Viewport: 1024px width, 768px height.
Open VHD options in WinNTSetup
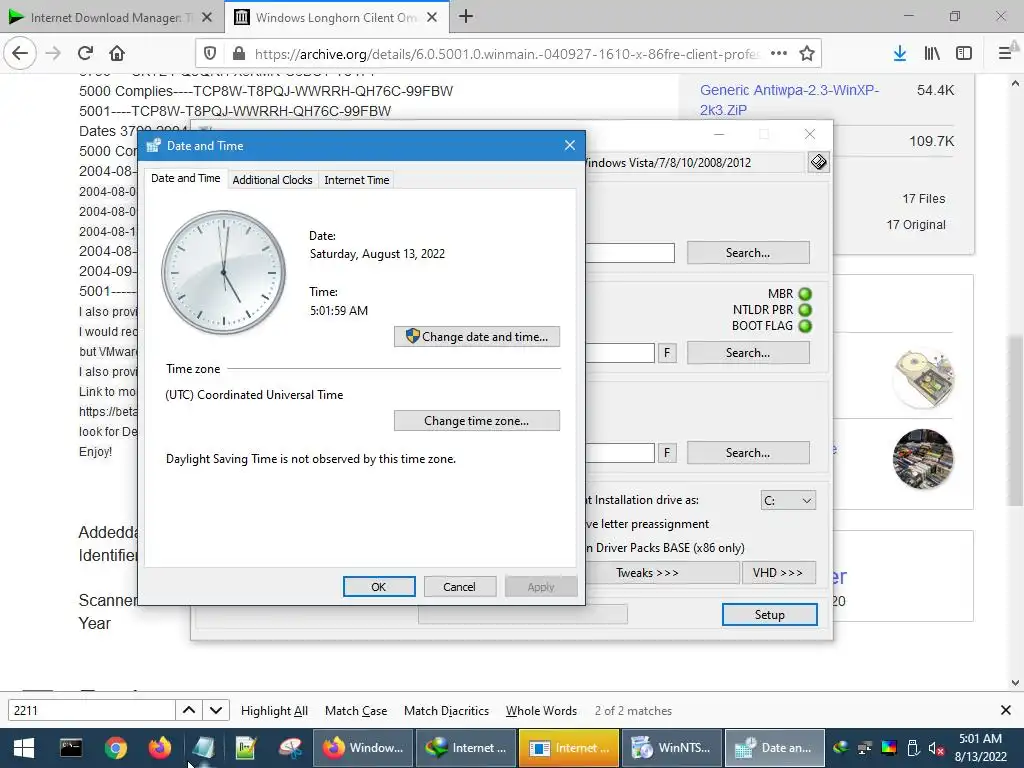click(778, 573)
